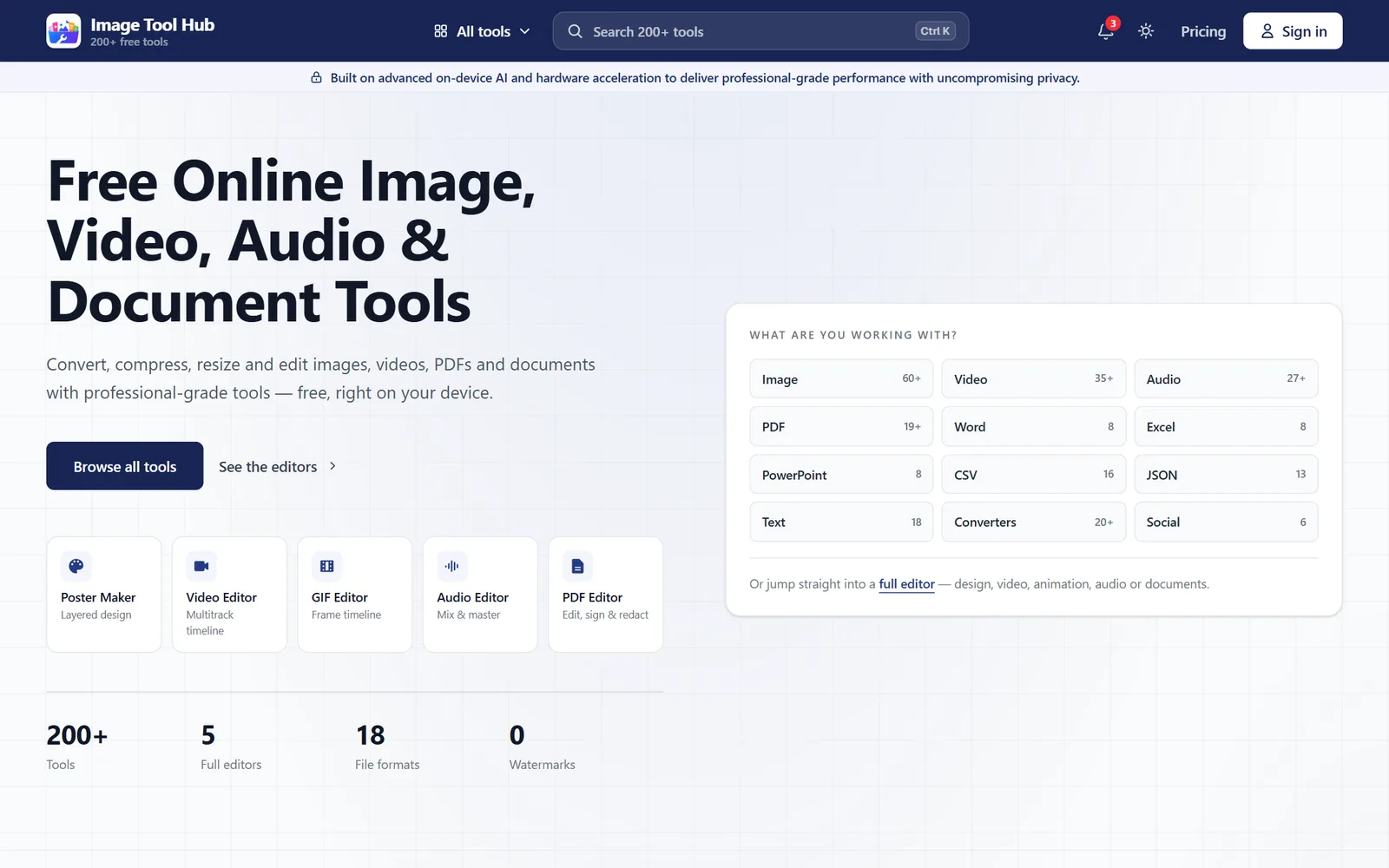
Task: Click the Ctrl K shortcut badge
Action: (x=935, y=31)
